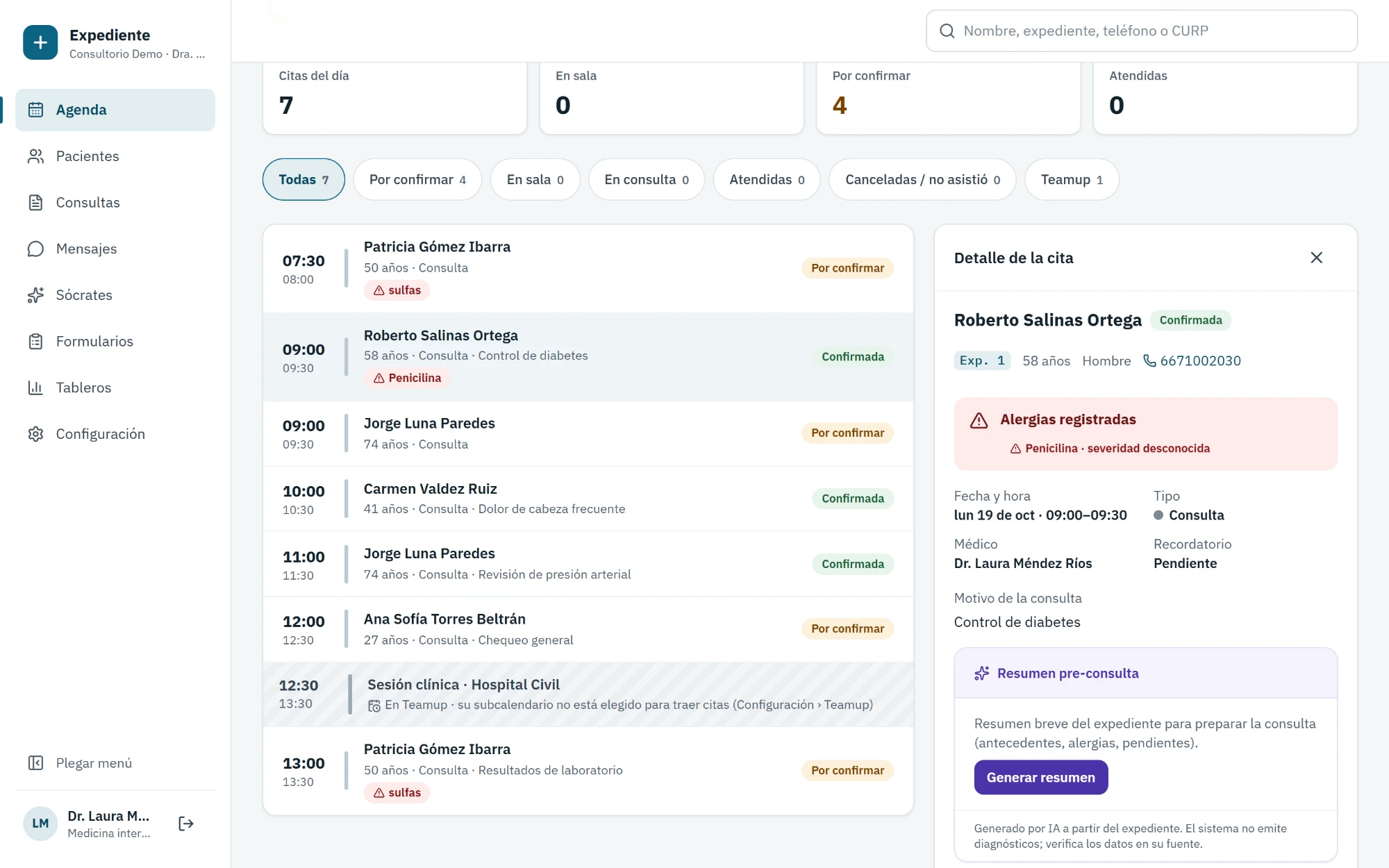
Task: Show the En consulta filter
Action: (x=647, y=180)
